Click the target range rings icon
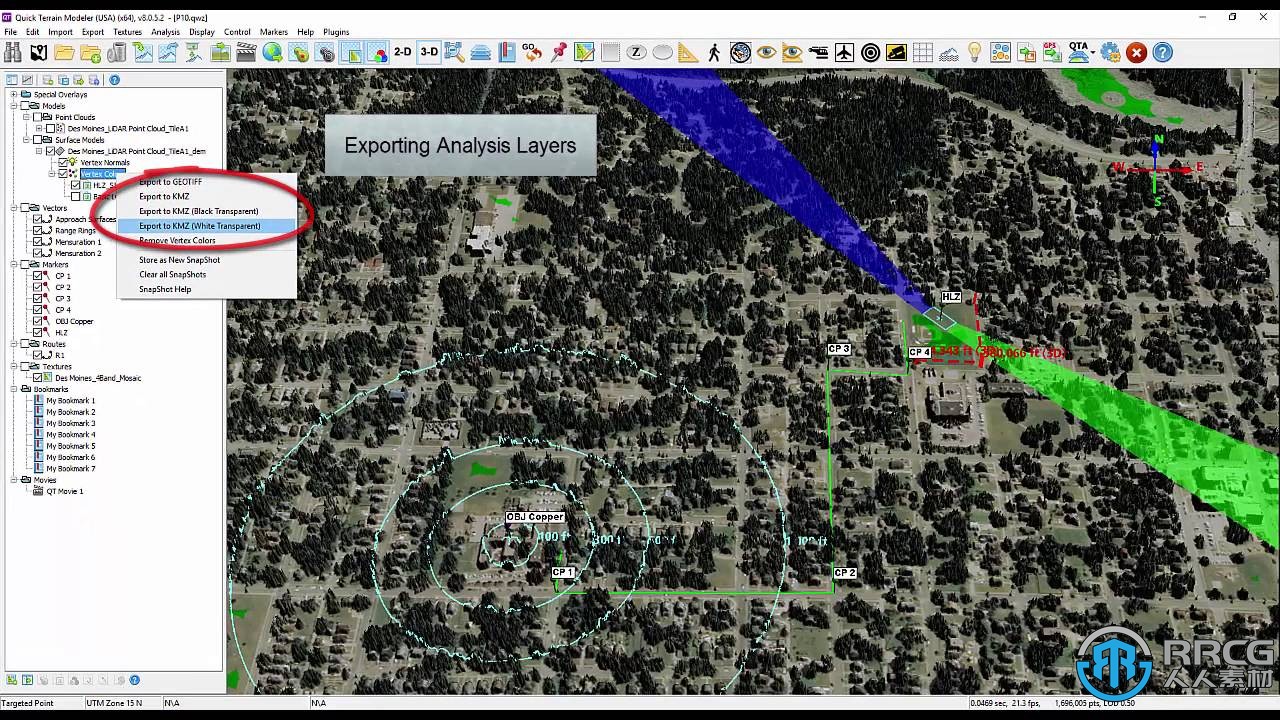1280x720 pixels. [870, 52]
